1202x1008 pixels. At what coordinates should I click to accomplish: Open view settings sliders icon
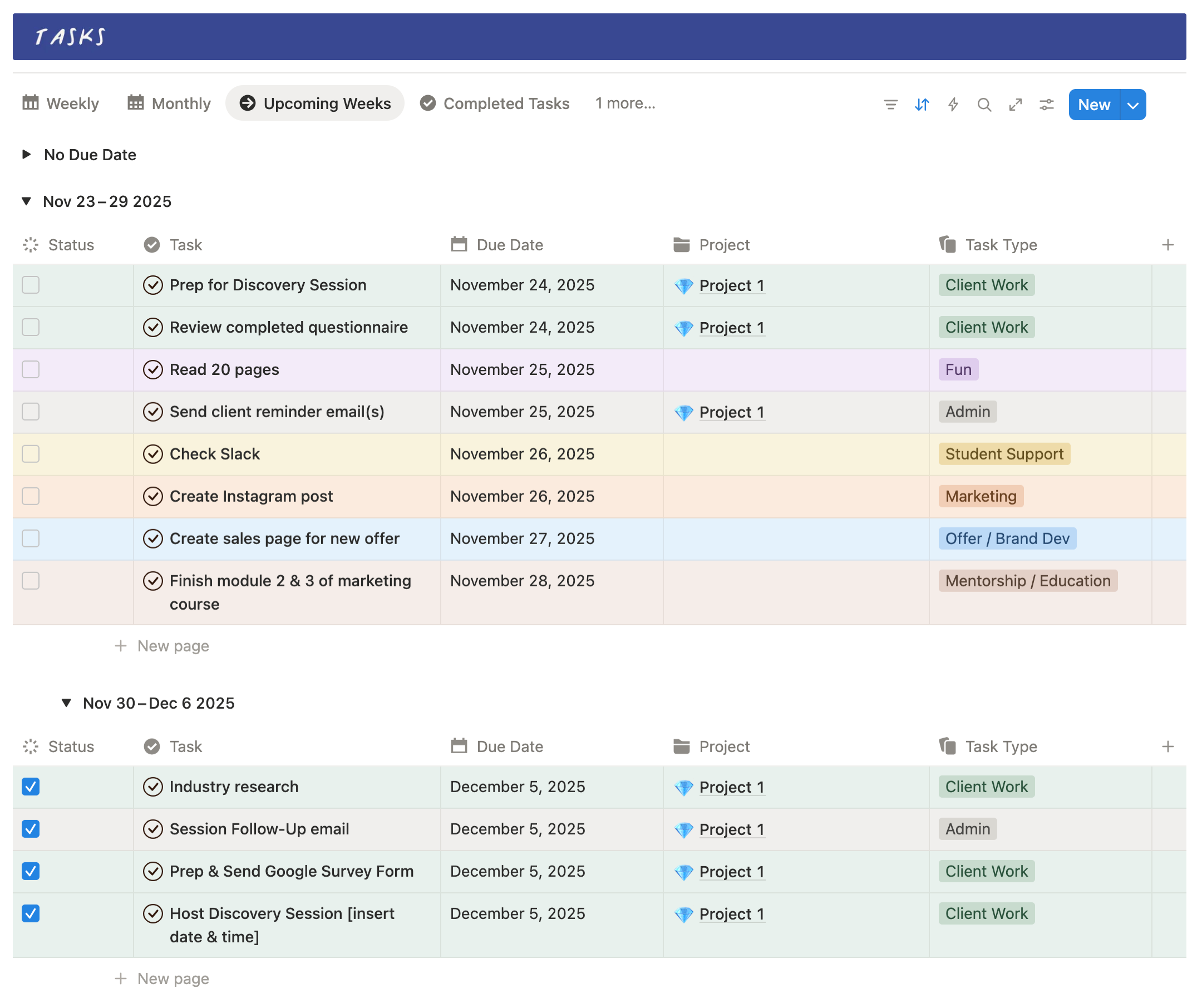(1046, 105)
